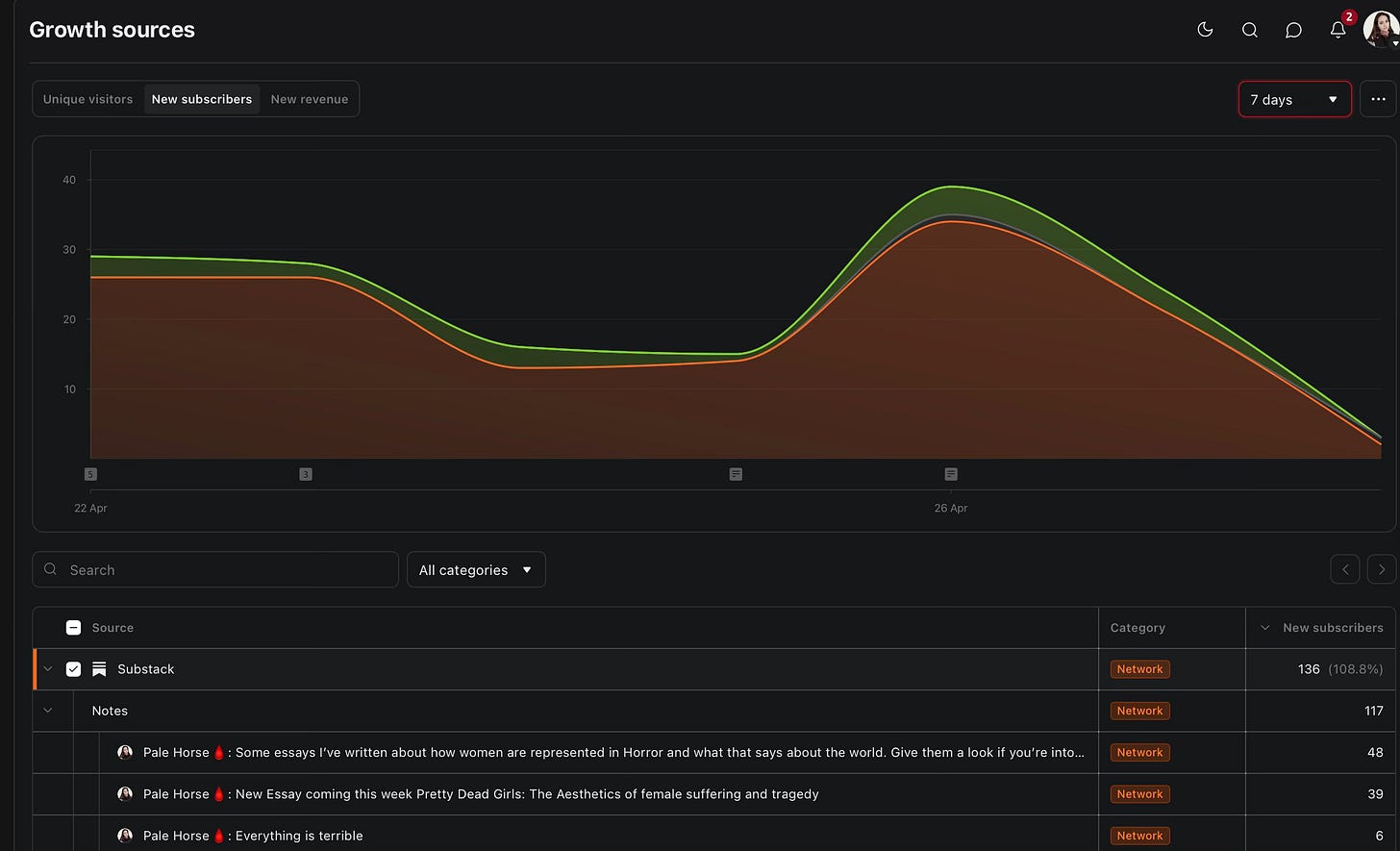Image resolution: width=1400 pixels, height=851 pixels.
Task: Open the All categories dropdown
Action: click(x=476, y=569)
